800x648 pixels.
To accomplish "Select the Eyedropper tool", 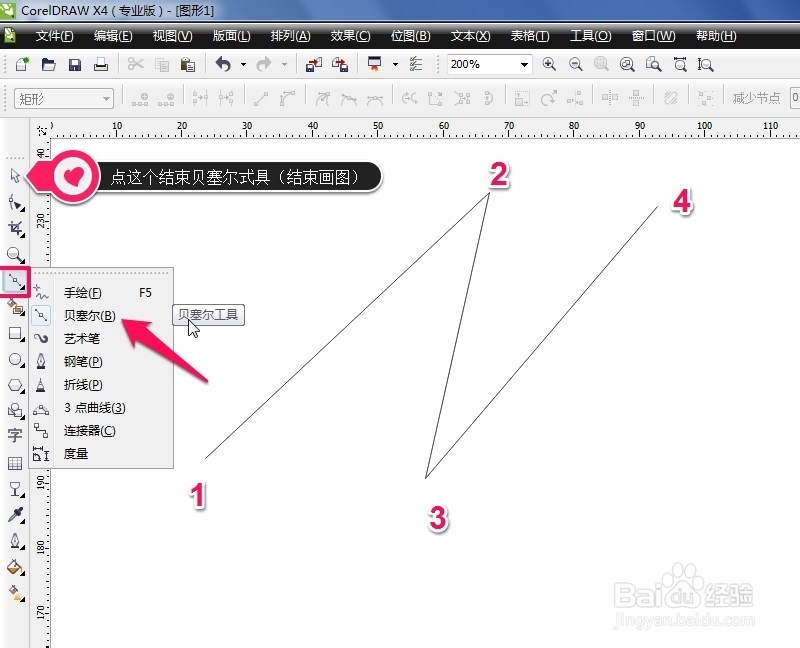I will [15, 515].
